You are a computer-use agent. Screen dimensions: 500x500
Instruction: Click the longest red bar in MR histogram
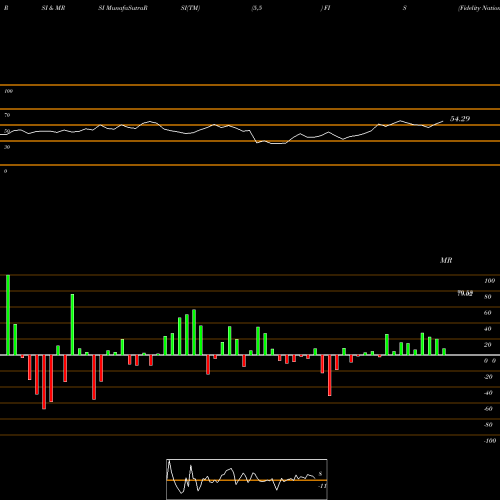coord(44,382)
